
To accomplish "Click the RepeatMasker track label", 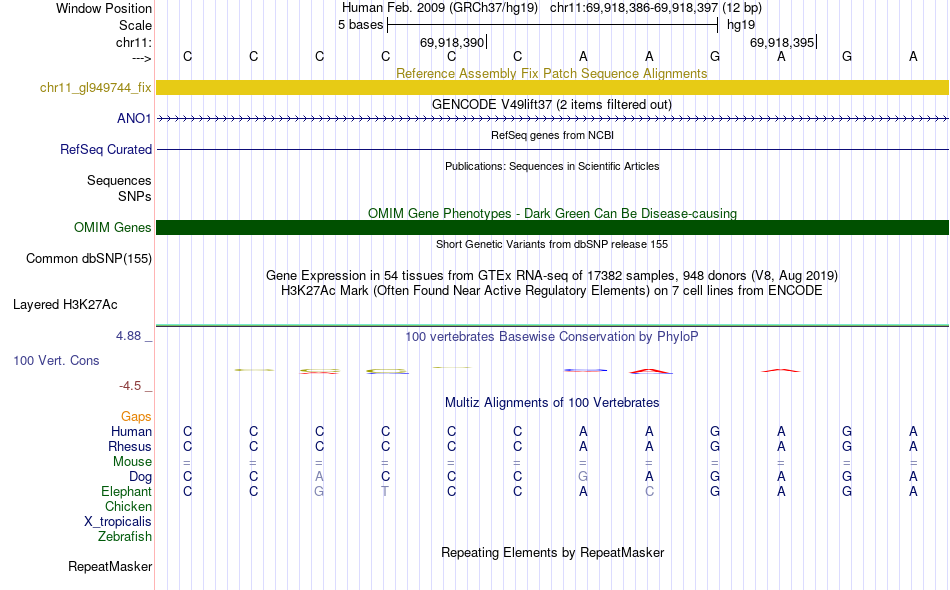I will tap(110, 566).
